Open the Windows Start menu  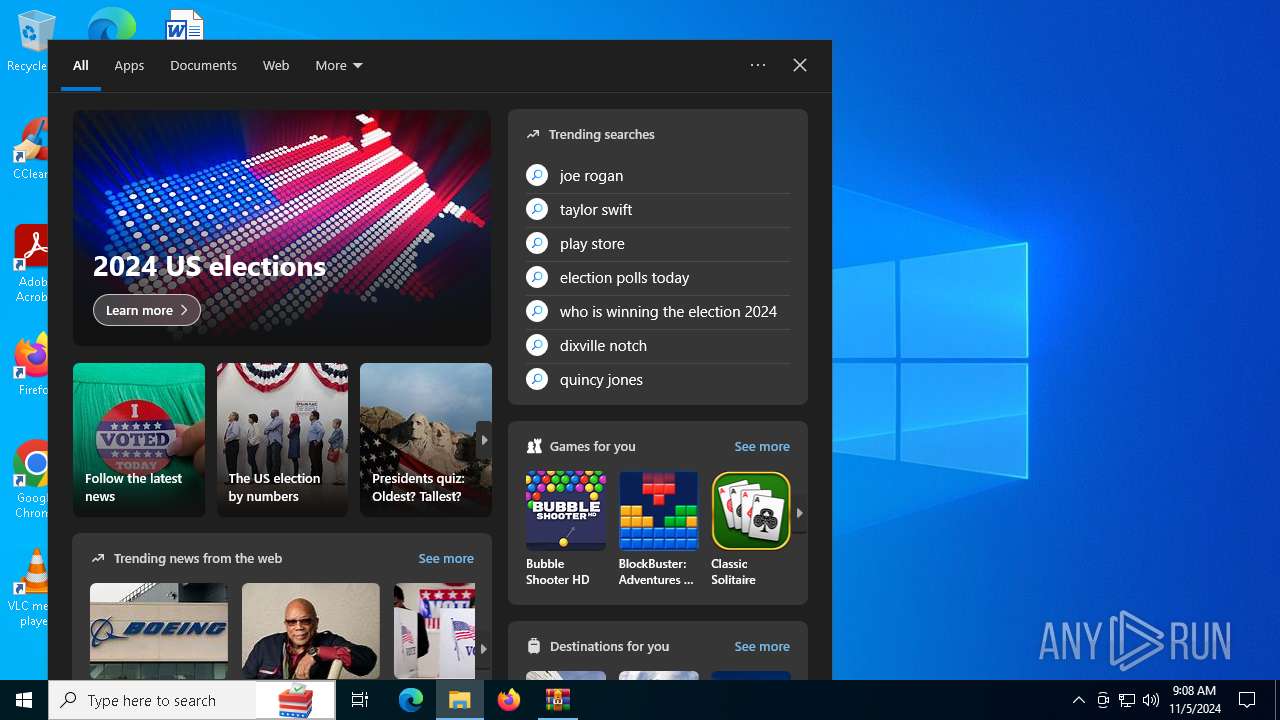[x=24, y=700]
